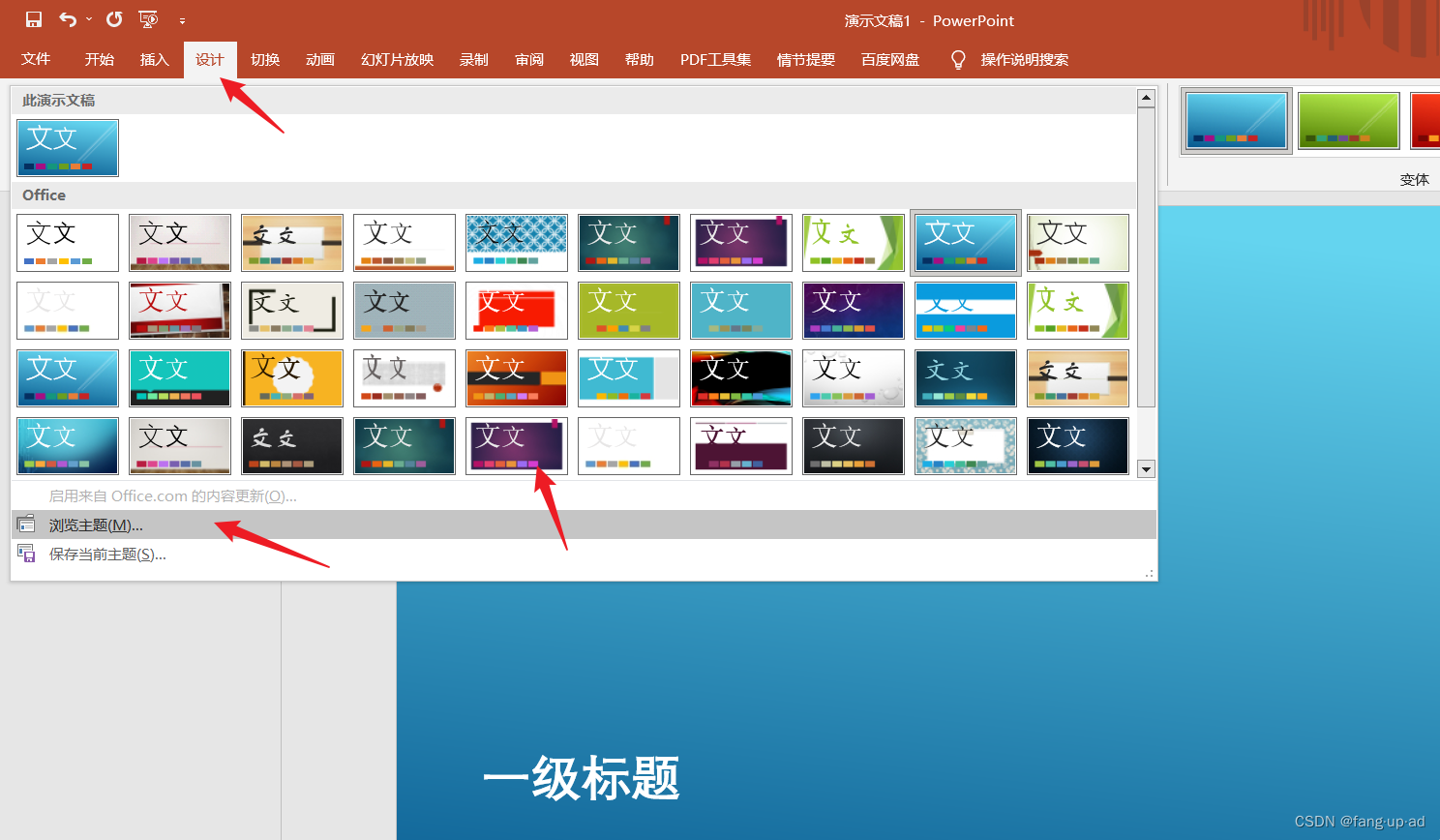The height and width of the screenshot is (840, 1440).
Task: Open Customize Quick Access Toolbar dropdown
Action: click(x=182, y=20)
